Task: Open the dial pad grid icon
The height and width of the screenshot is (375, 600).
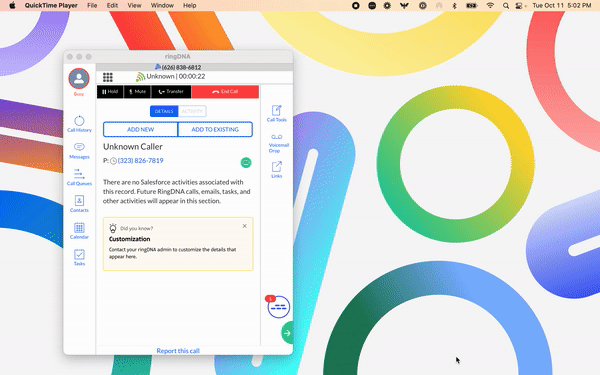Action: [x=108, y=77]
